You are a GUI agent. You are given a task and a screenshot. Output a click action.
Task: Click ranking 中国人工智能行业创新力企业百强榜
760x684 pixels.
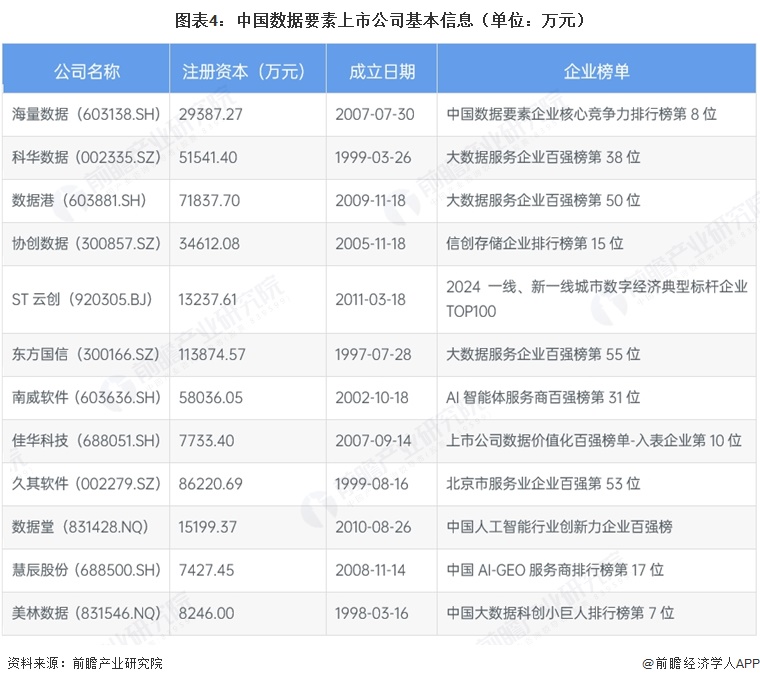point(559,527)
